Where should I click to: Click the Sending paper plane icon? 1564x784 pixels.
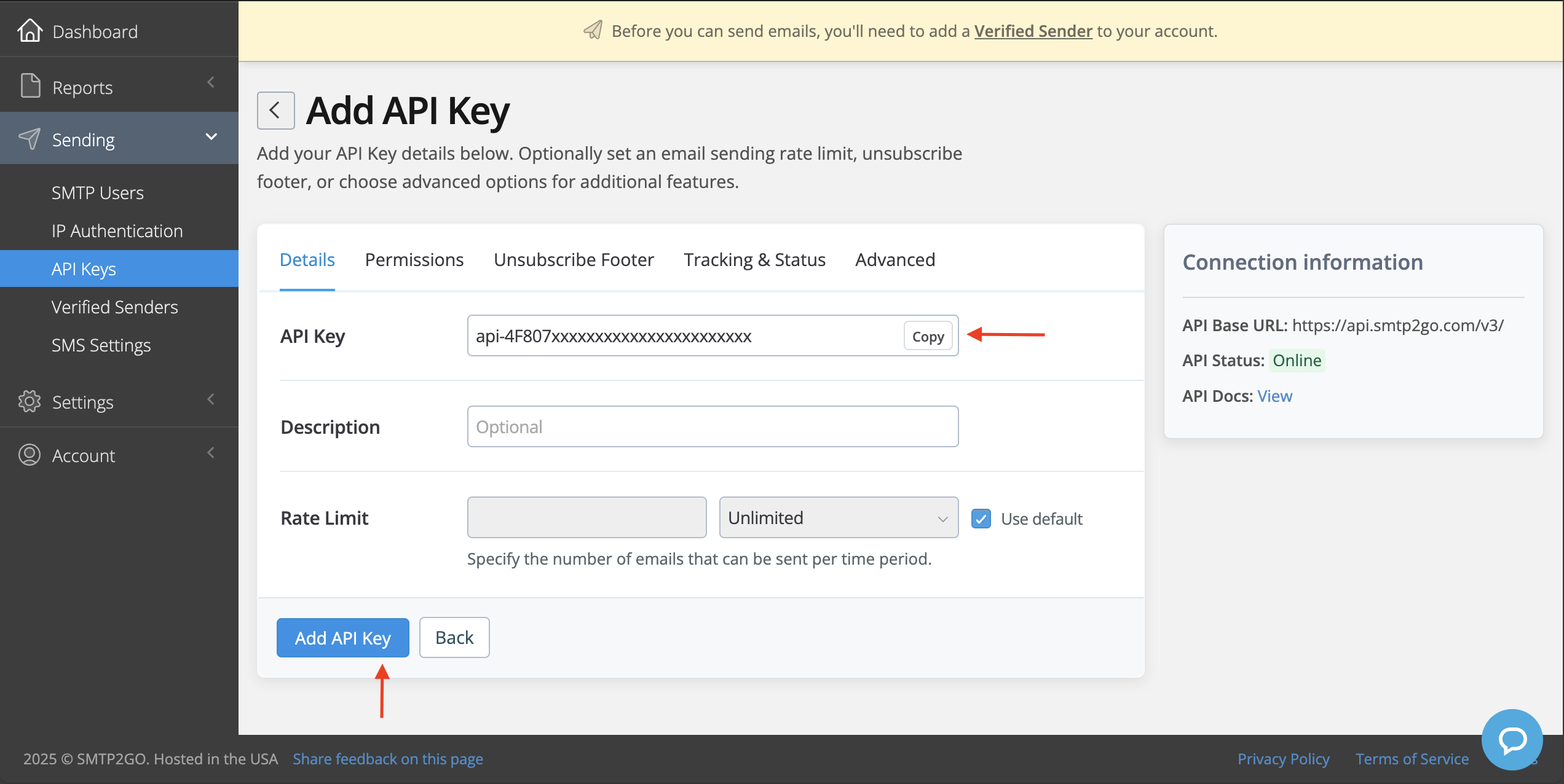pos(30,139)
